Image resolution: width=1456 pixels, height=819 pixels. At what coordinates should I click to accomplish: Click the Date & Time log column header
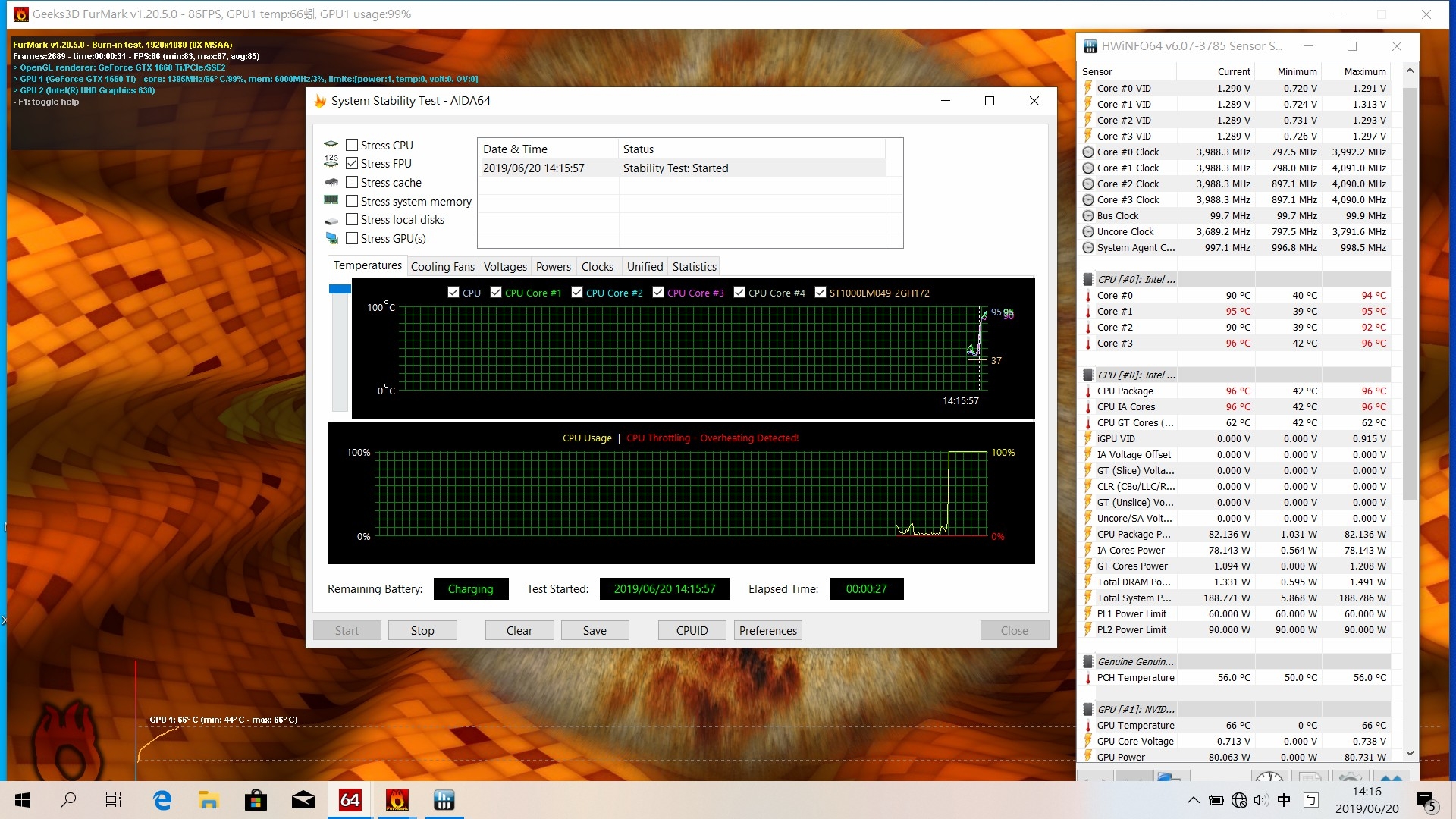coord(548,149)
